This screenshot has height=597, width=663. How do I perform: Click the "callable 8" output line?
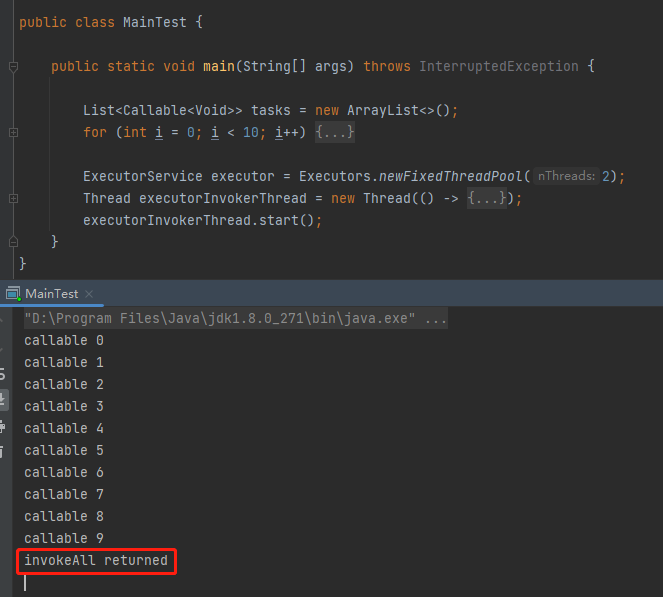point(64,516)
